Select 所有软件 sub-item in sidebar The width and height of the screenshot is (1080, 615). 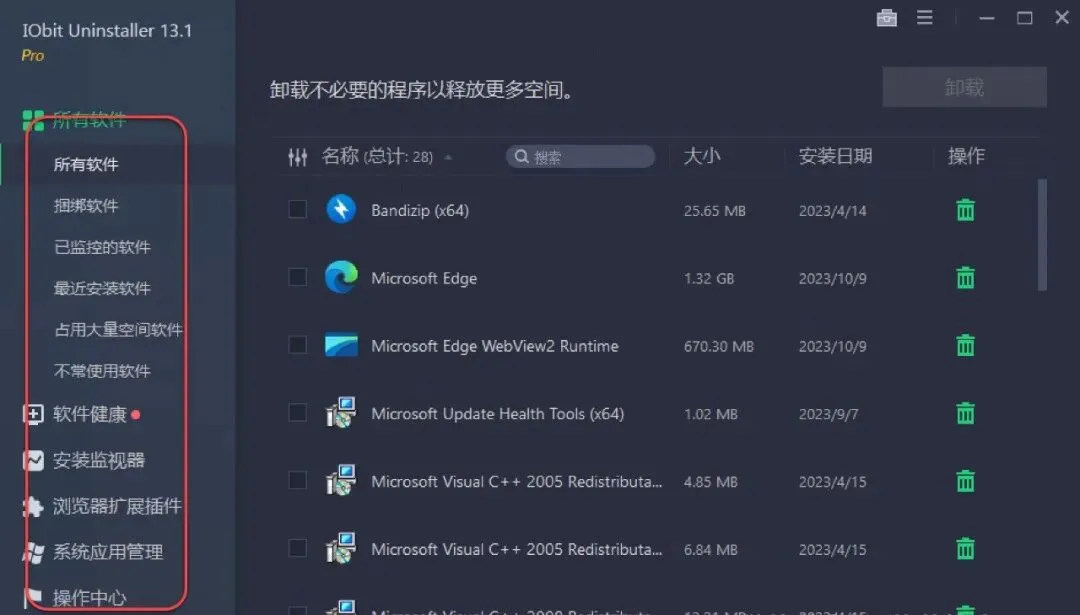point(86,165)
